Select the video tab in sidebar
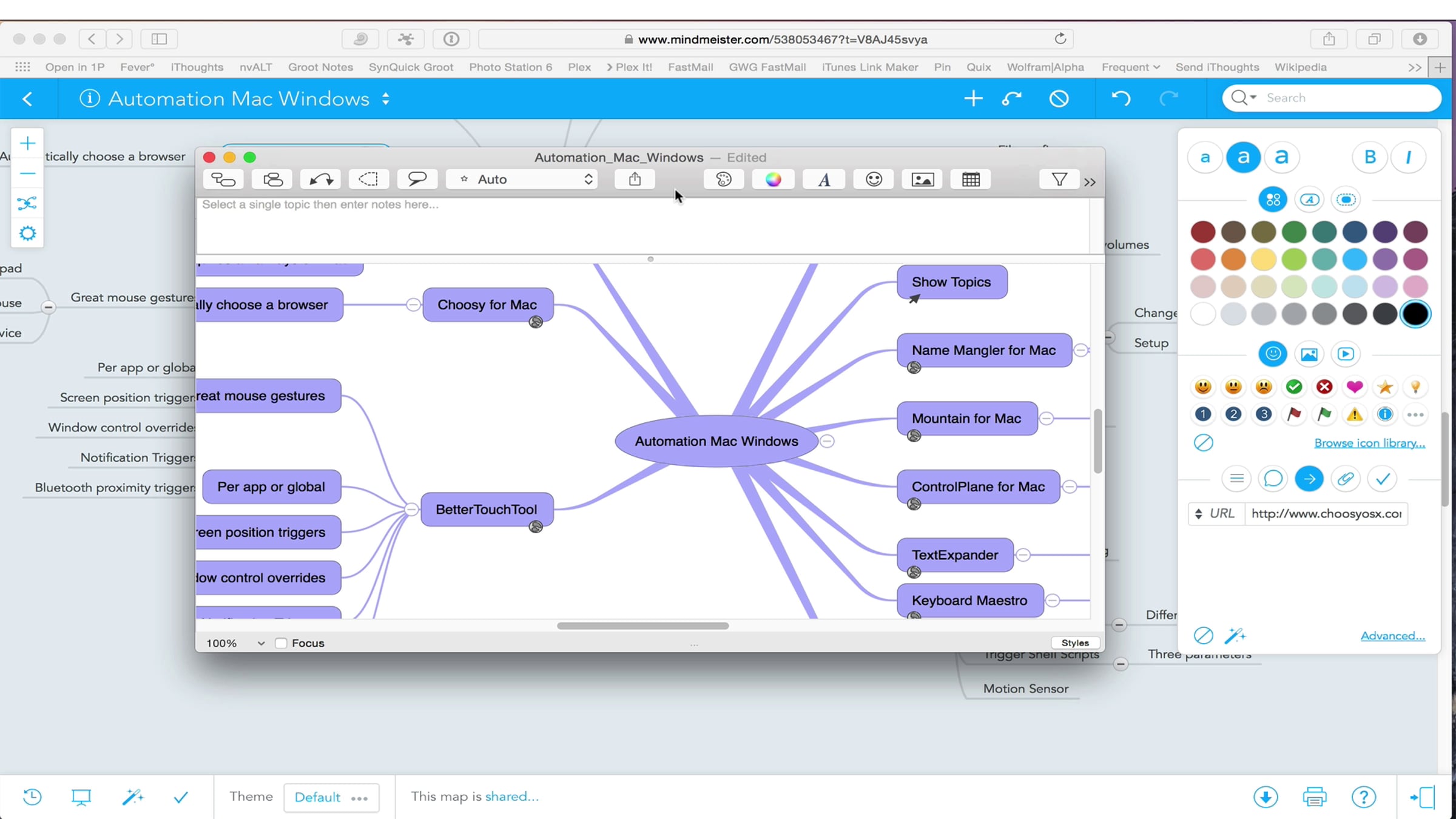 [x=1346, y=354]
